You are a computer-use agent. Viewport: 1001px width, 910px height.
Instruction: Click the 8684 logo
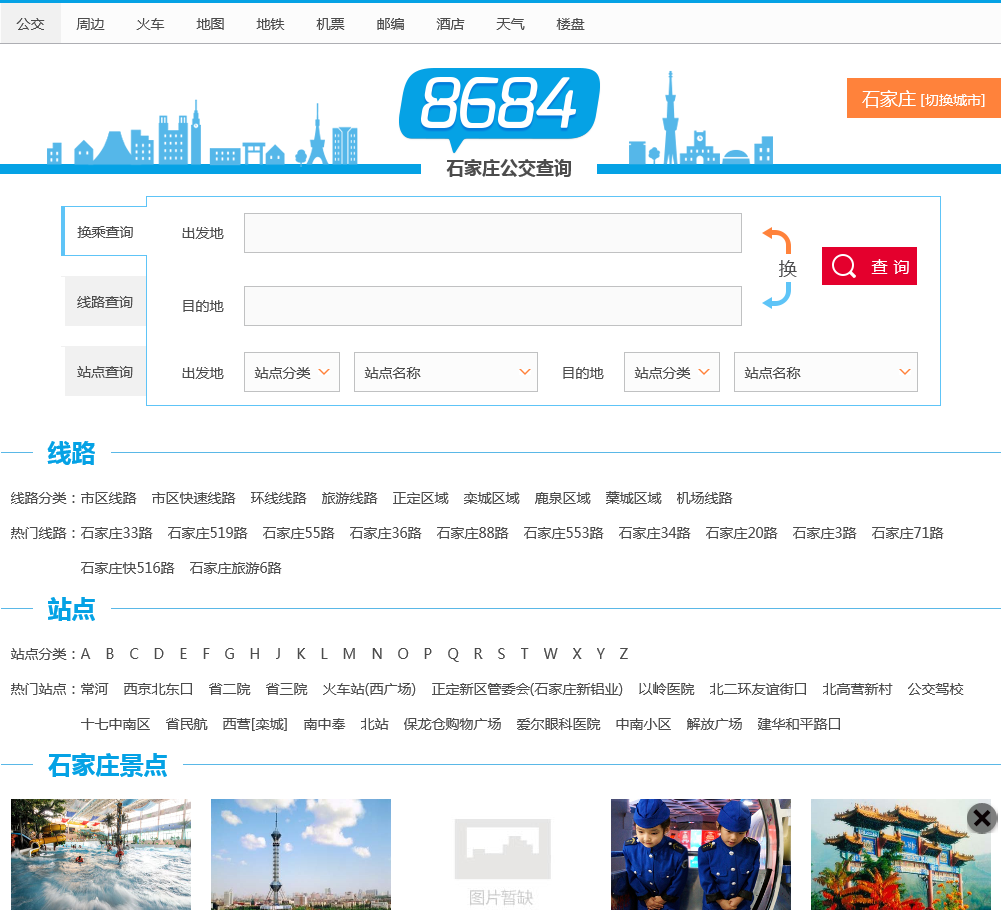click(x=499, y=109)
